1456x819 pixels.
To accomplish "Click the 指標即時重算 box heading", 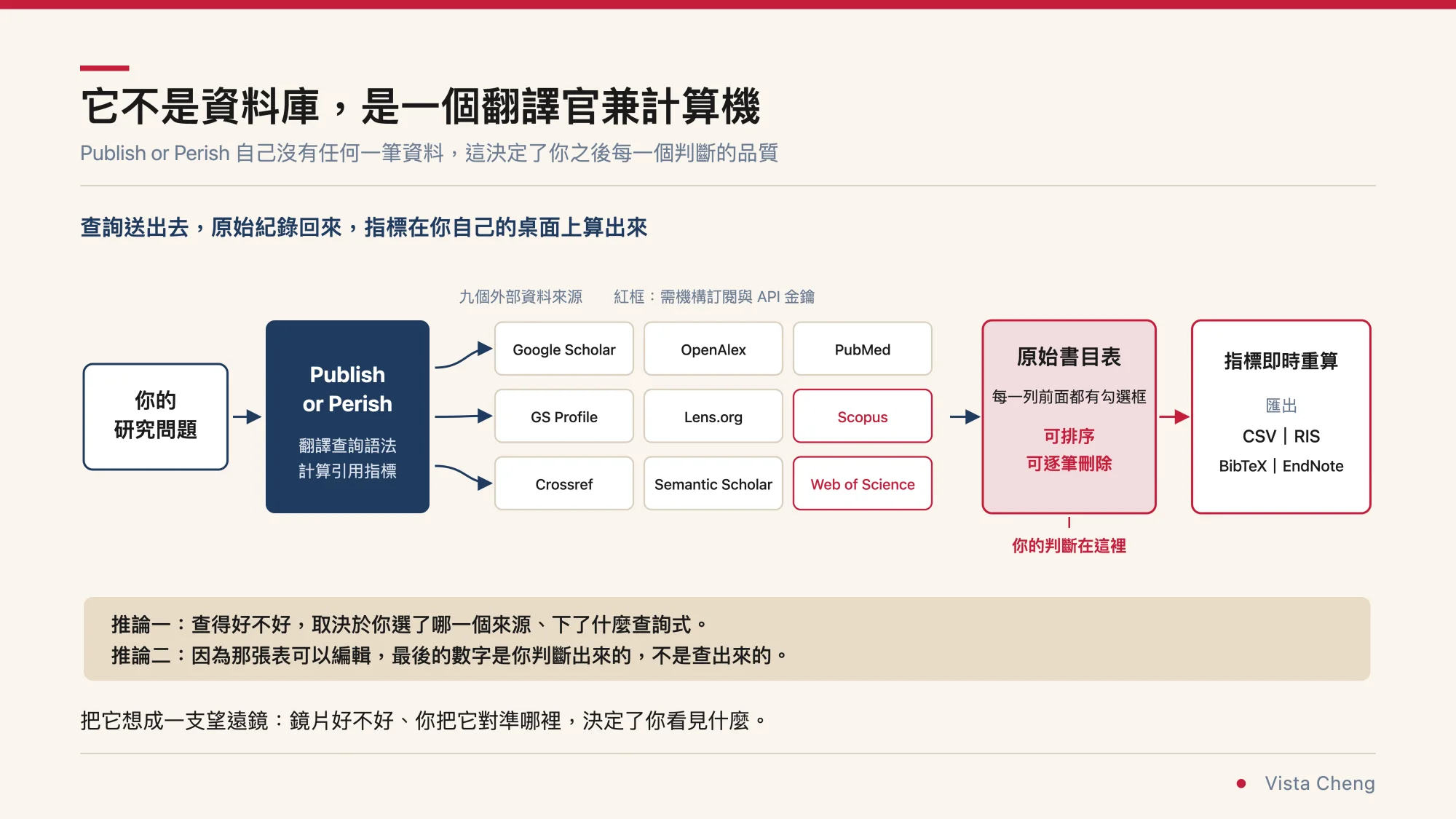I will coord(1281,361).
